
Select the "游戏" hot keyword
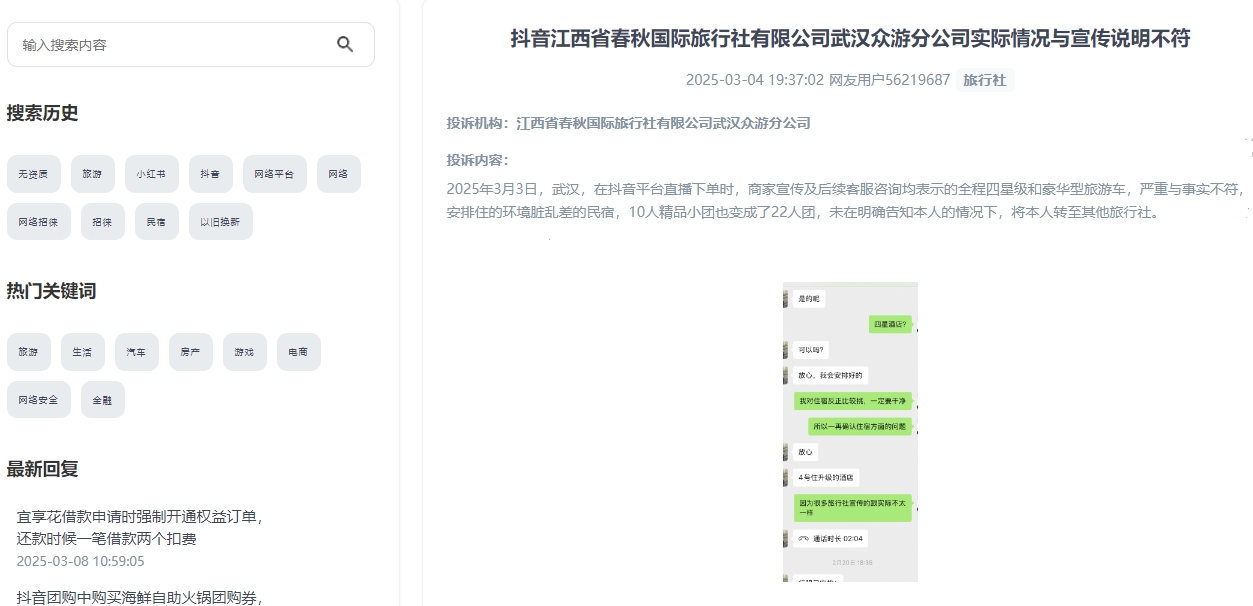(x=244, y=351)
